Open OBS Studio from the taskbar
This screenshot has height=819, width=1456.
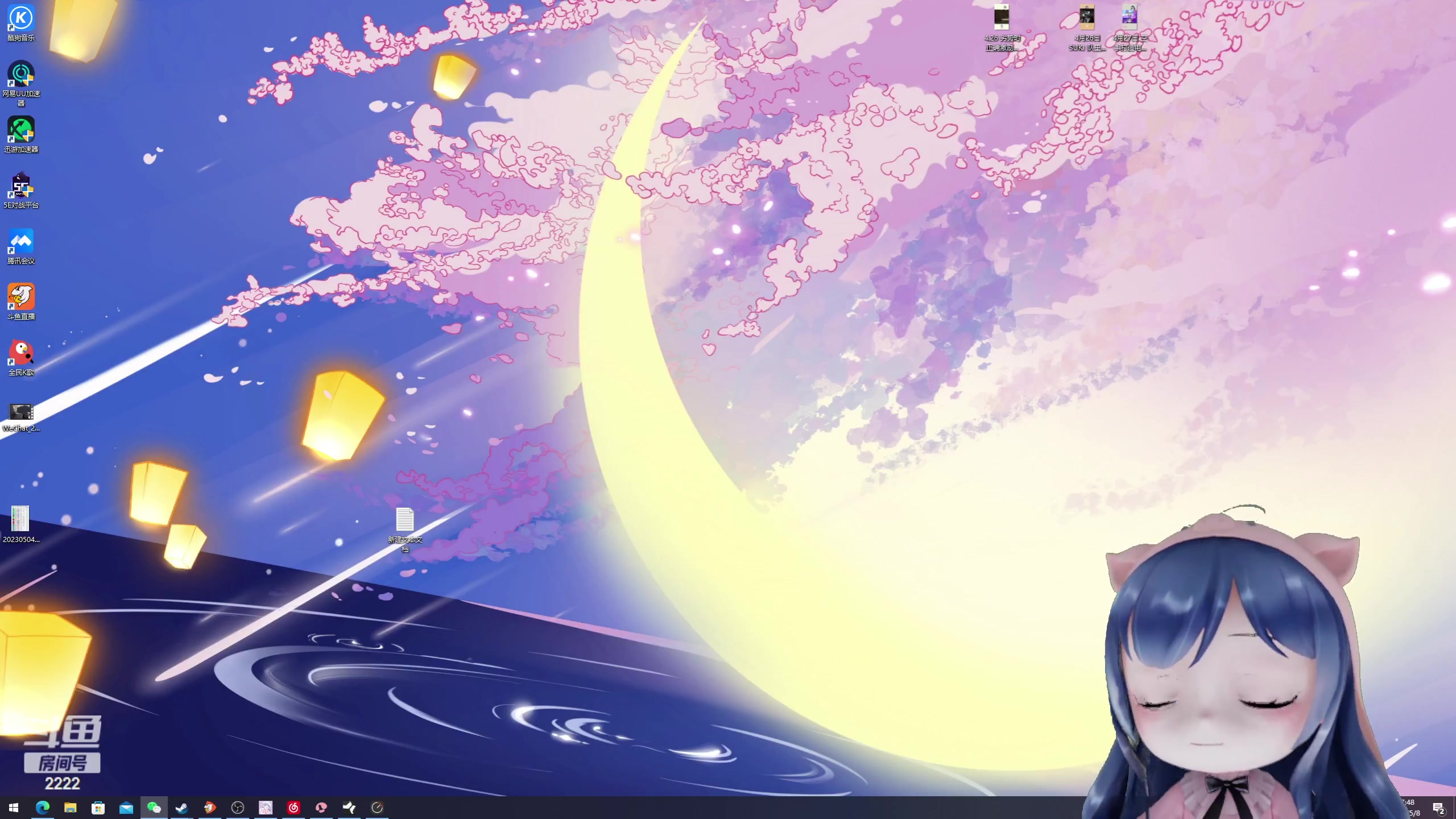coord(238,808)
